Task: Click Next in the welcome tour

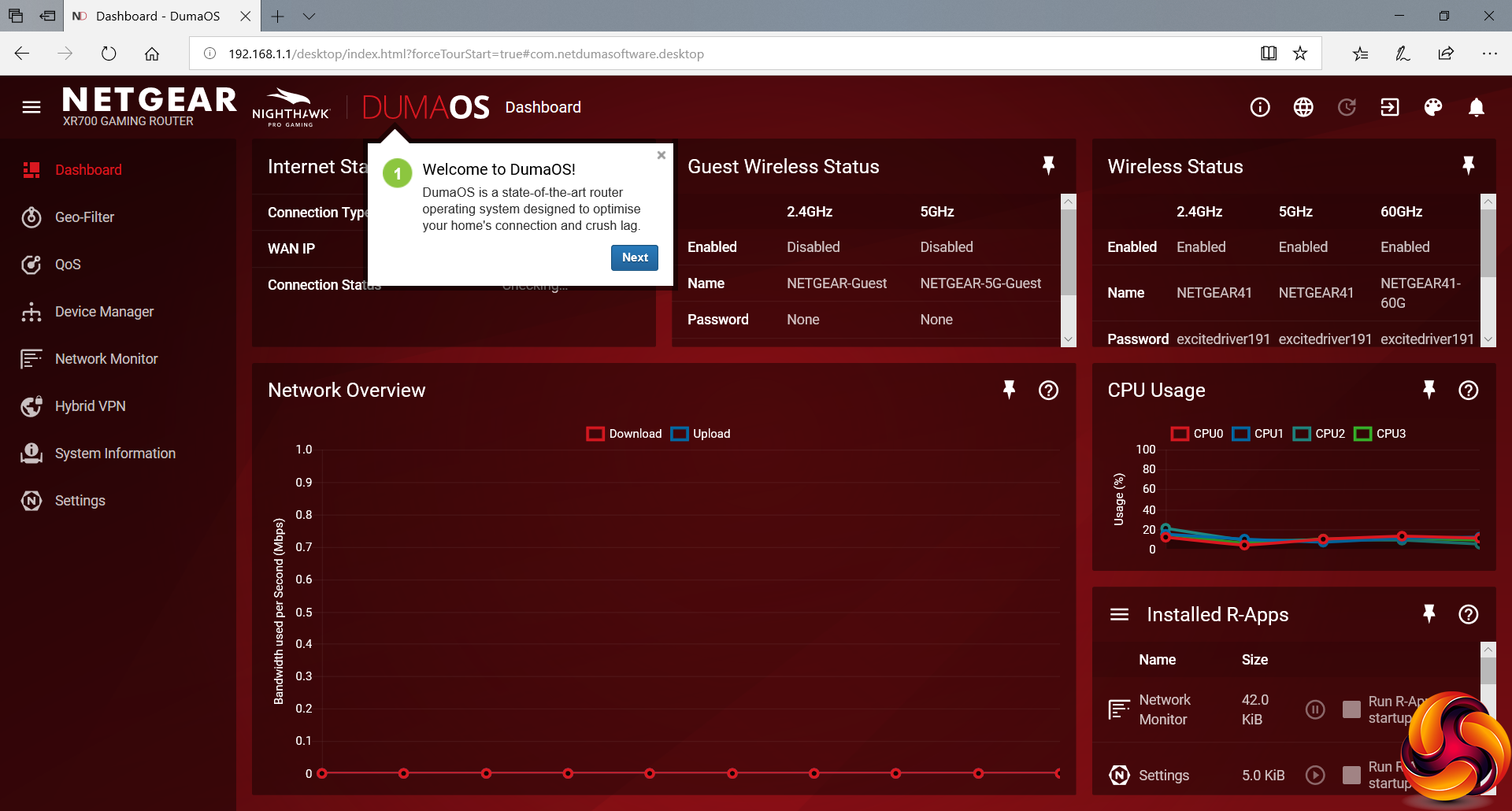Action: coord(635,257)
